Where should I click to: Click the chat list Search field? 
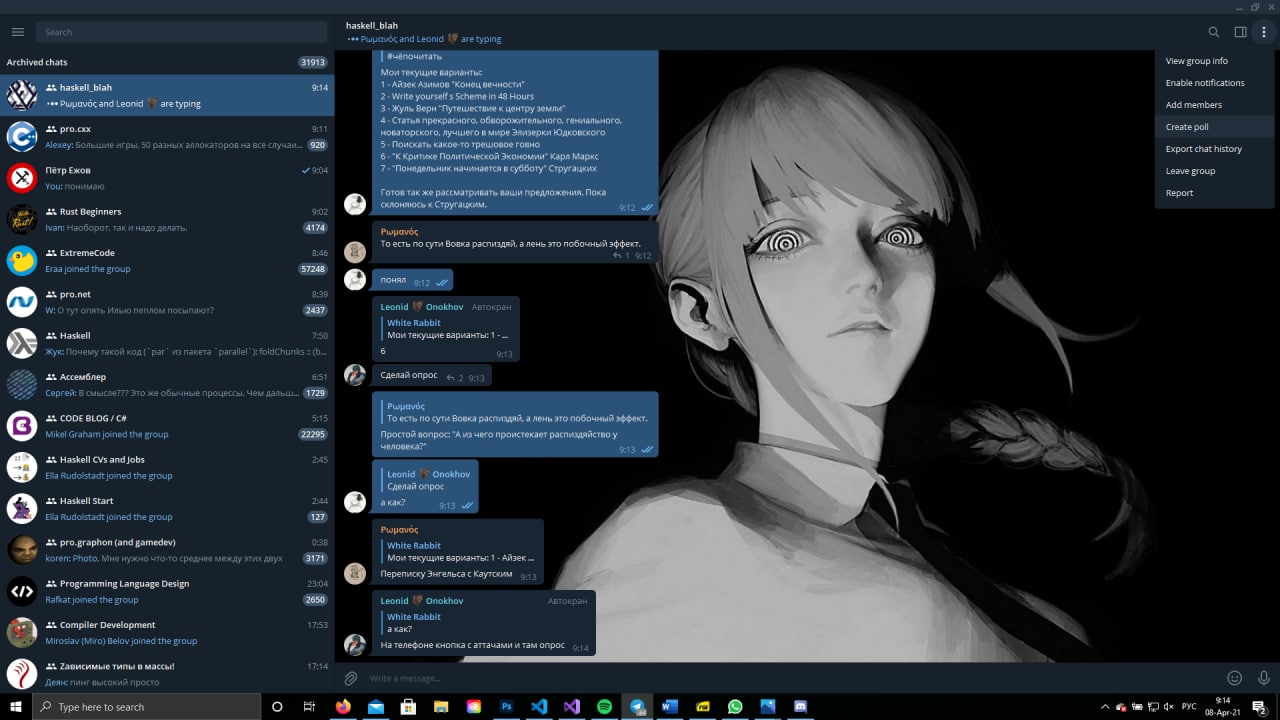[181, 32]
